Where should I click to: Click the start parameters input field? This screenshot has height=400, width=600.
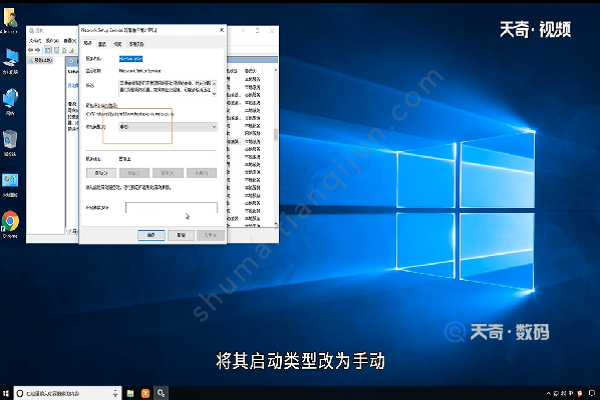click(x=171, y=207)
